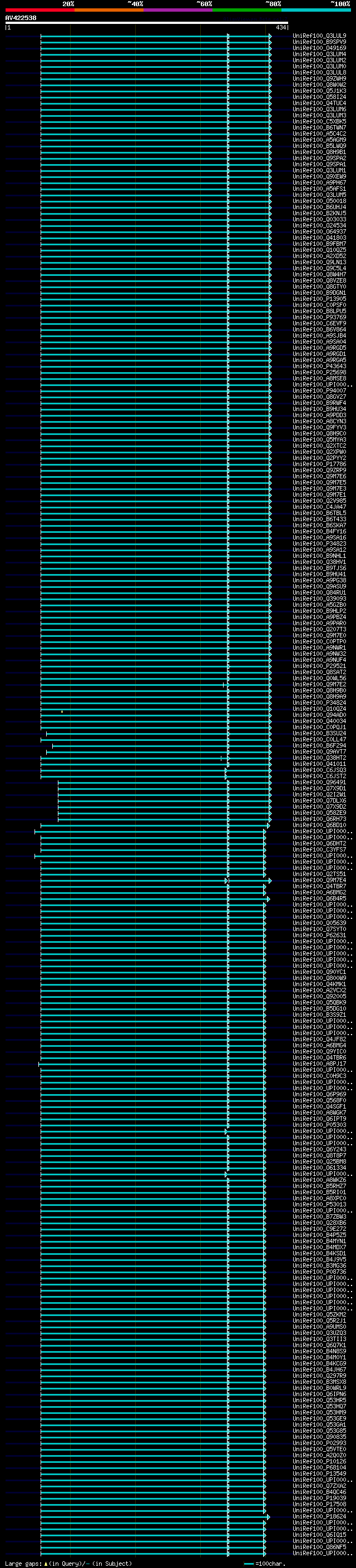The width and height of the screenshot is (356, 1568).
Task: Select the UniRef100_B6F294 label
Action: tap(319, 746)
